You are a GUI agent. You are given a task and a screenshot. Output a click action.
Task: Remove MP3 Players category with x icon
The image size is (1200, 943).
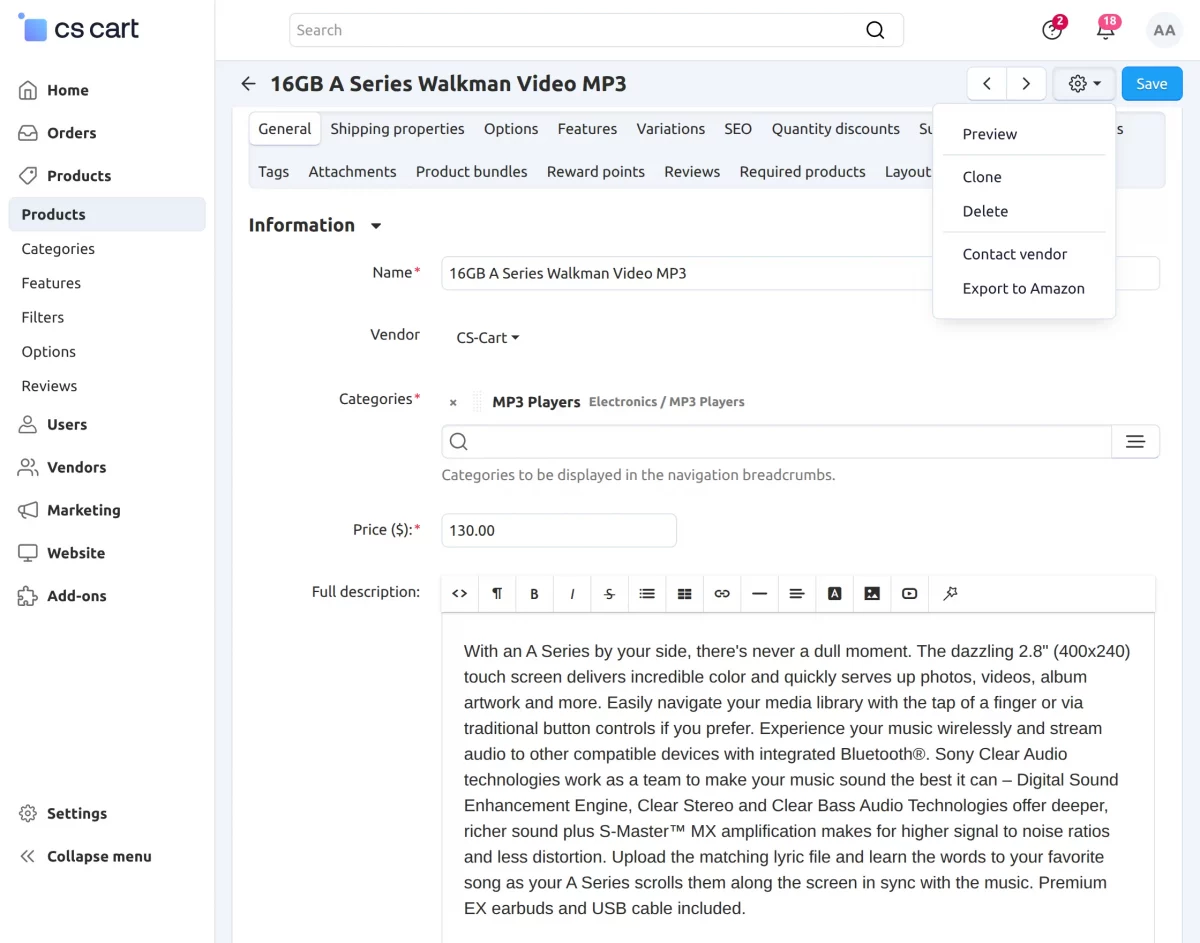[x=453, y=402]
